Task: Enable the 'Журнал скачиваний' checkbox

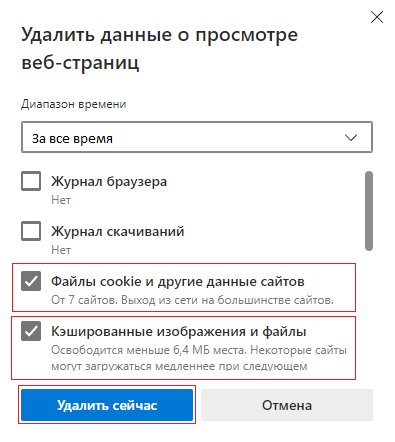Action: (31, 231)
